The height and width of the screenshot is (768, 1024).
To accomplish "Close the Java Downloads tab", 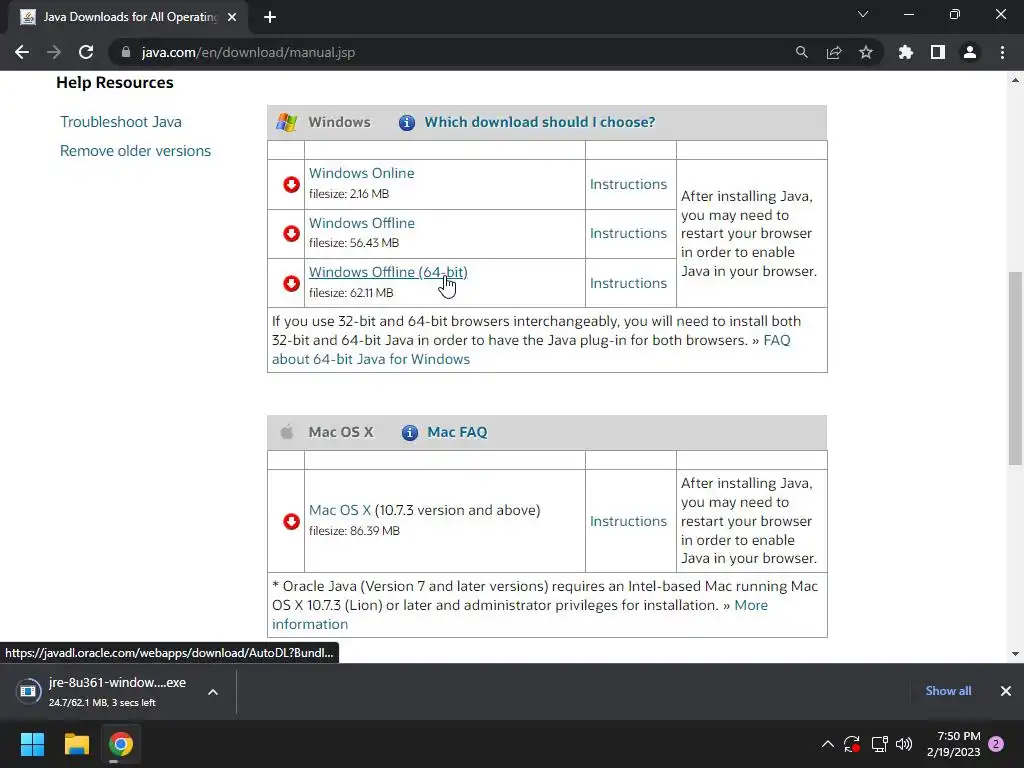I will 232,17.
